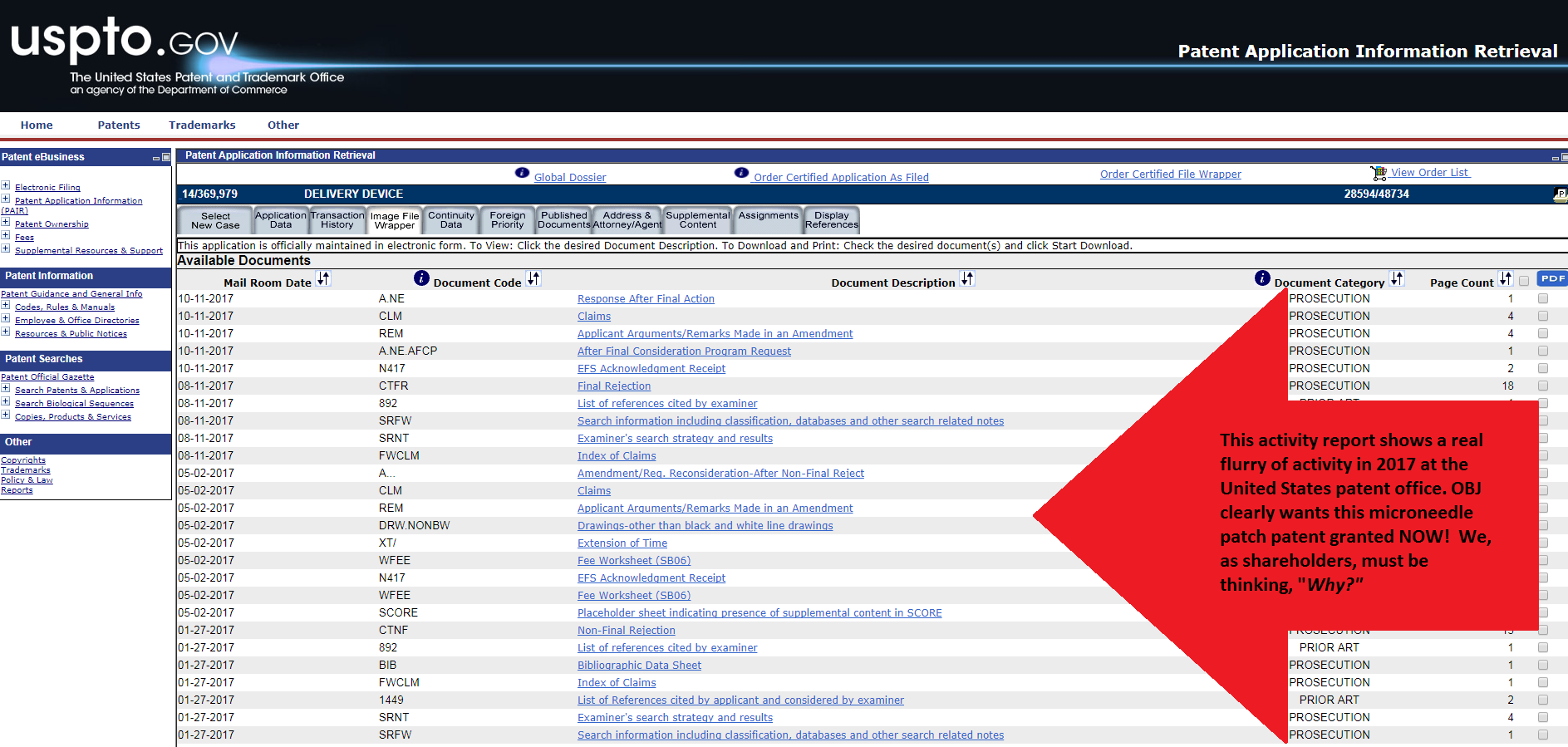Click the info icon beside Global Dossier
The width and height of the screenshot is (1568, 747).
click(x=522, y=173)
